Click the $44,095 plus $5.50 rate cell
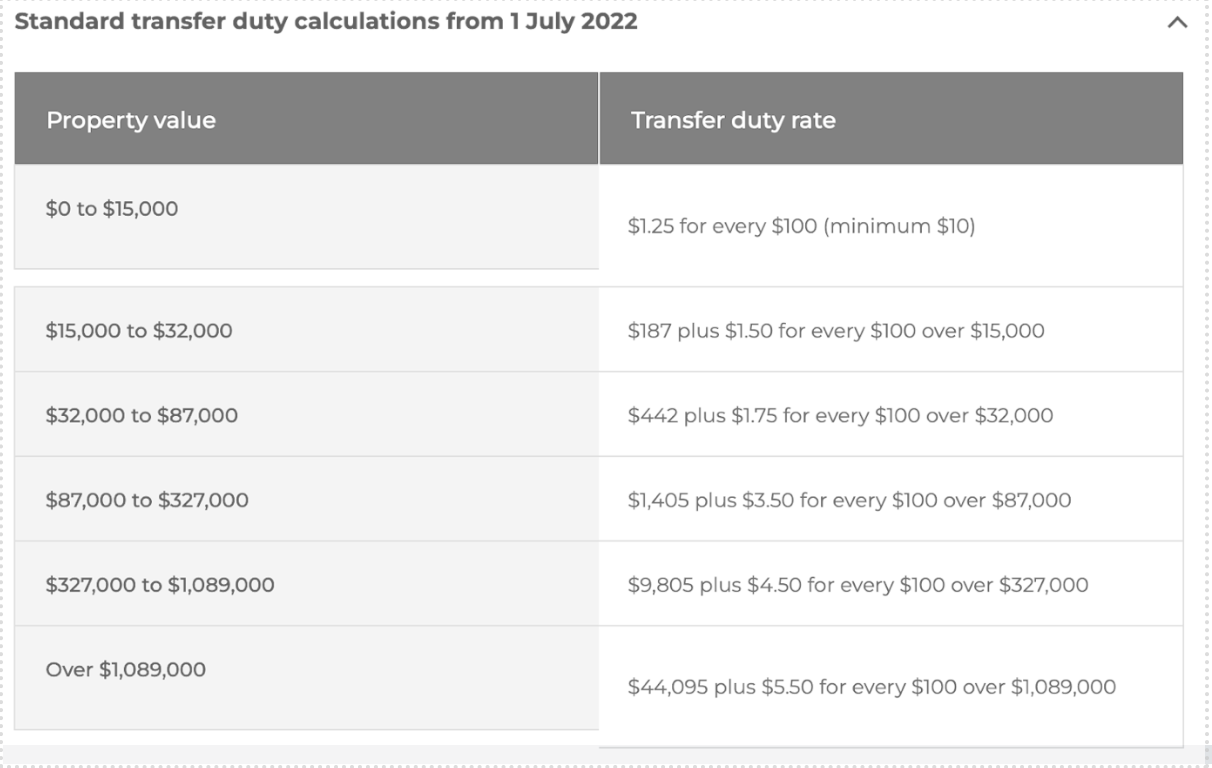The width and height of the screenshot is (1212, 768). tap(870, 687)
